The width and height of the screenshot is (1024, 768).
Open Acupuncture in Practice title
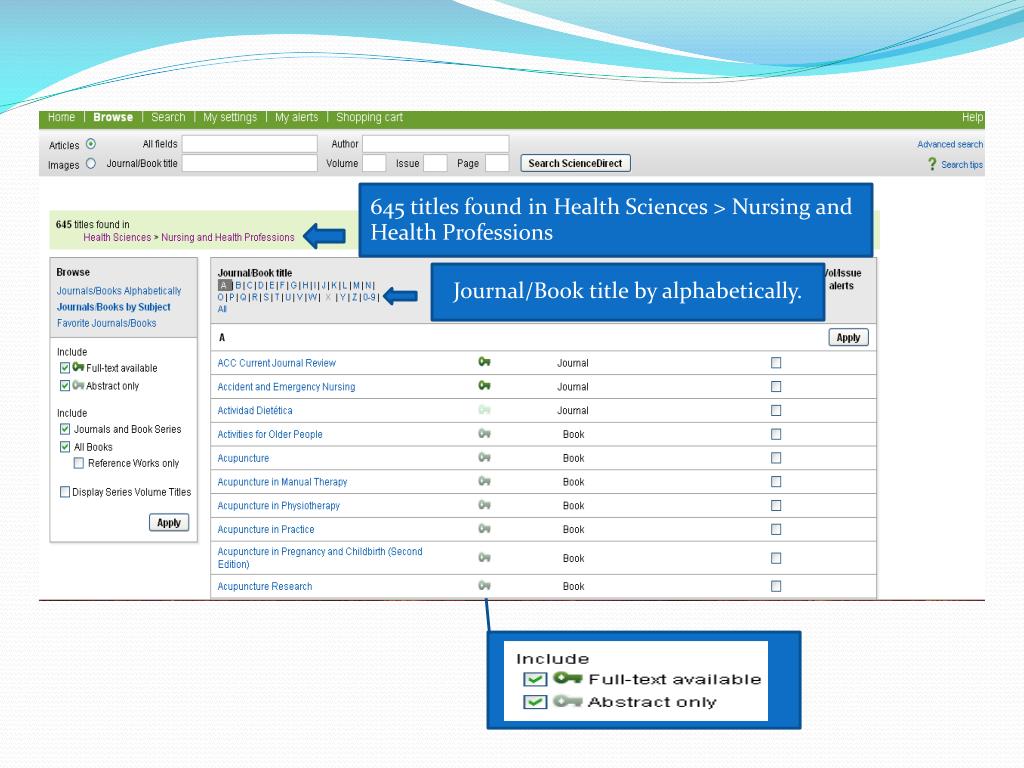pos(266,529)
